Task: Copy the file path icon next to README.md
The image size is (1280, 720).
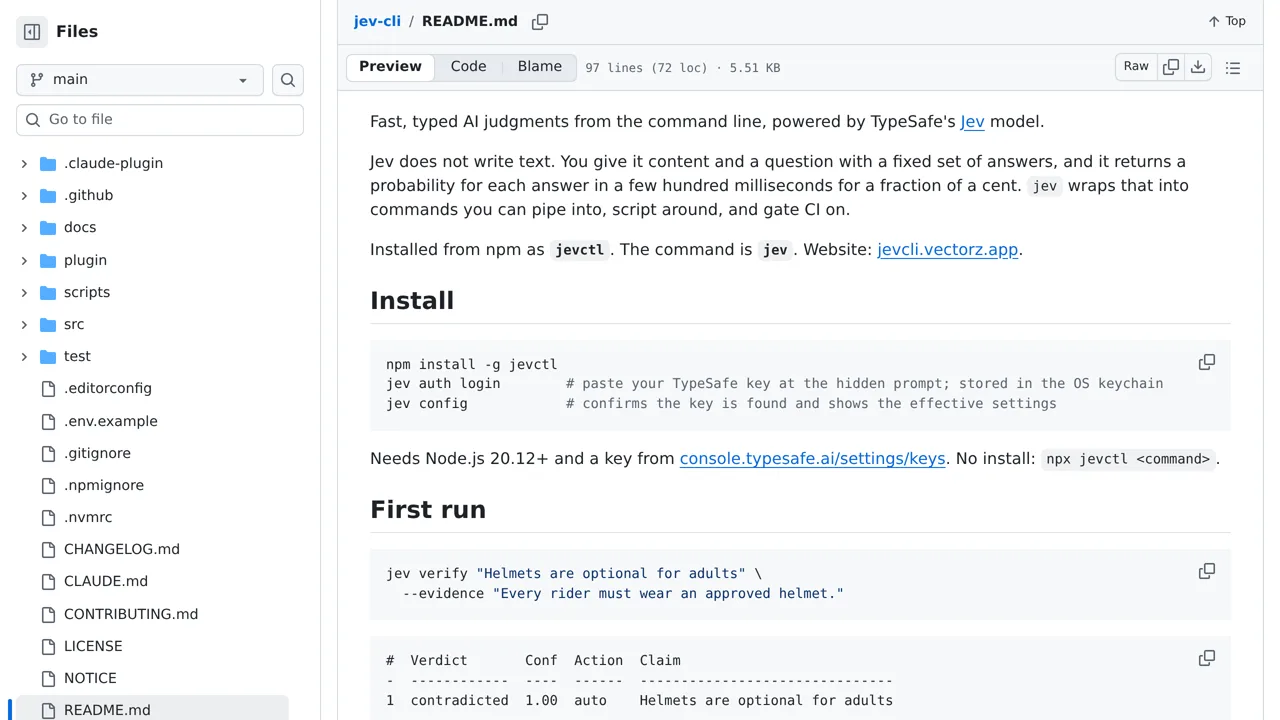Action: (540, 21)
